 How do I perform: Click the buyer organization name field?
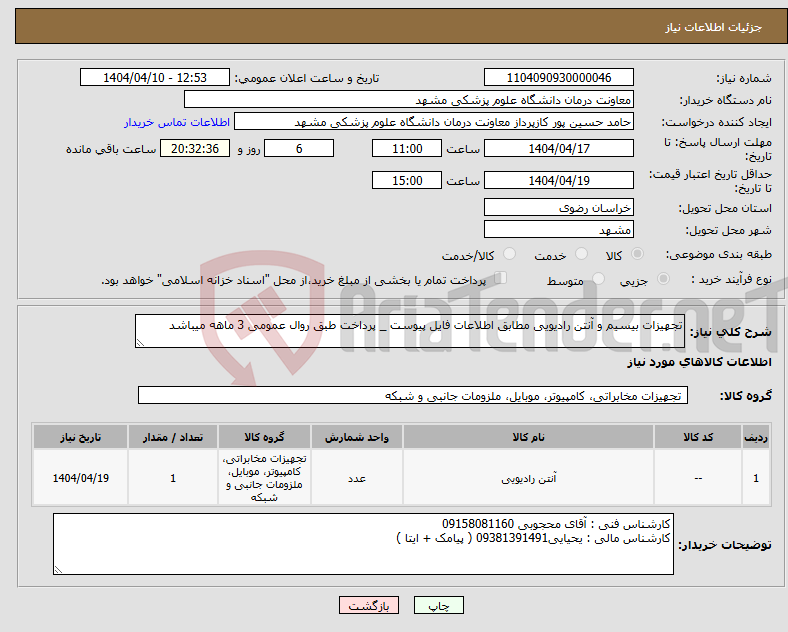tap(409, 99)
